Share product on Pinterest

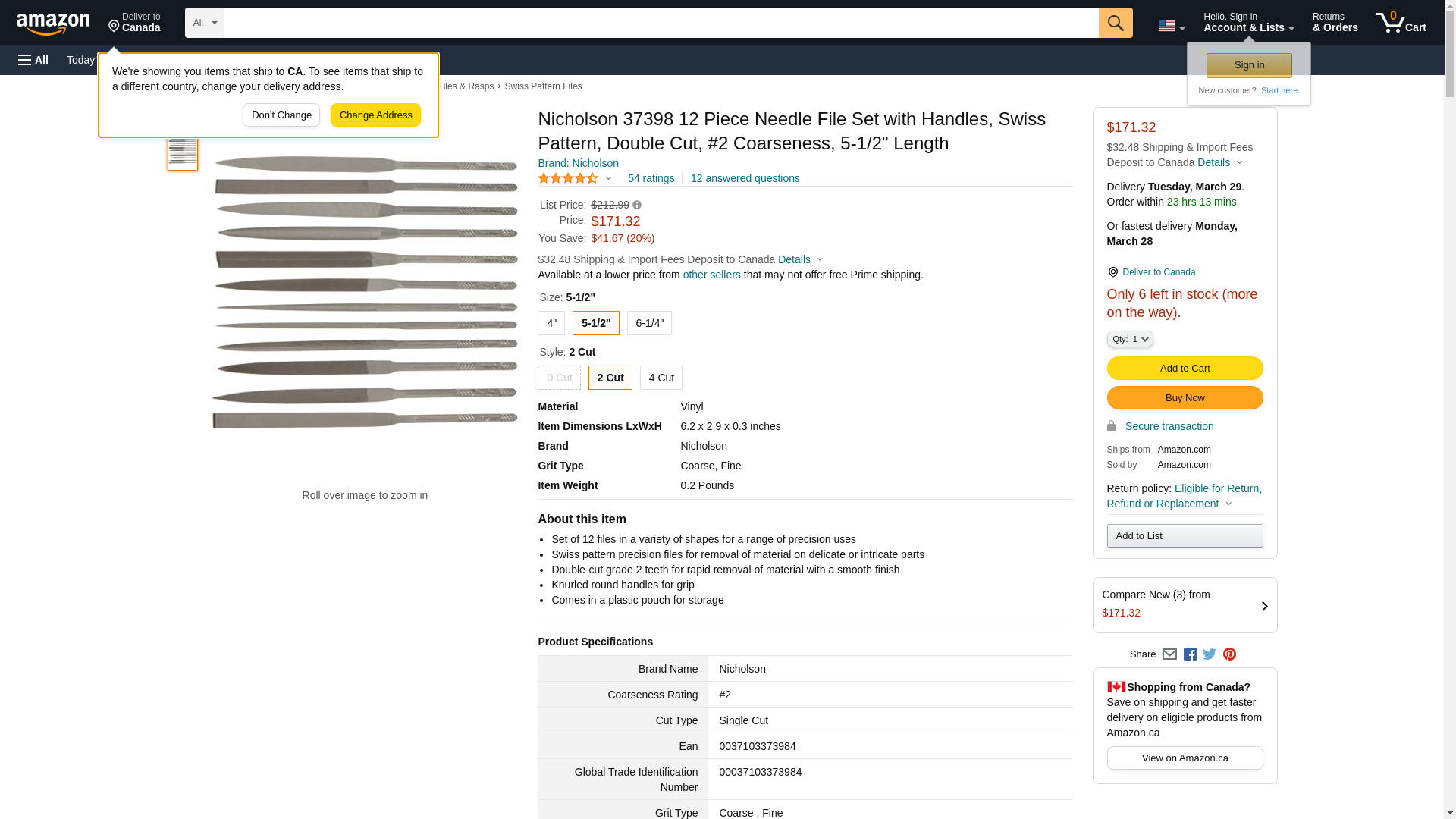(x=1229, y=654)
